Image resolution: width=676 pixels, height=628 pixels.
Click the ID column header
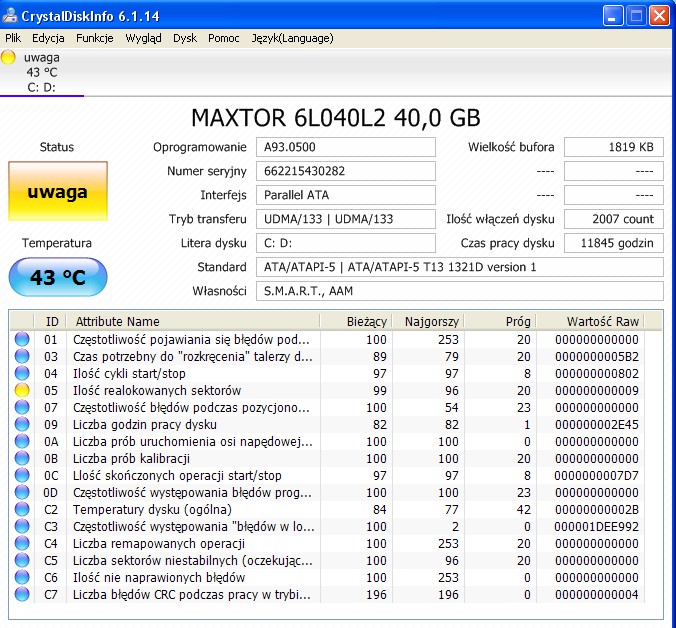click(50, 322)
